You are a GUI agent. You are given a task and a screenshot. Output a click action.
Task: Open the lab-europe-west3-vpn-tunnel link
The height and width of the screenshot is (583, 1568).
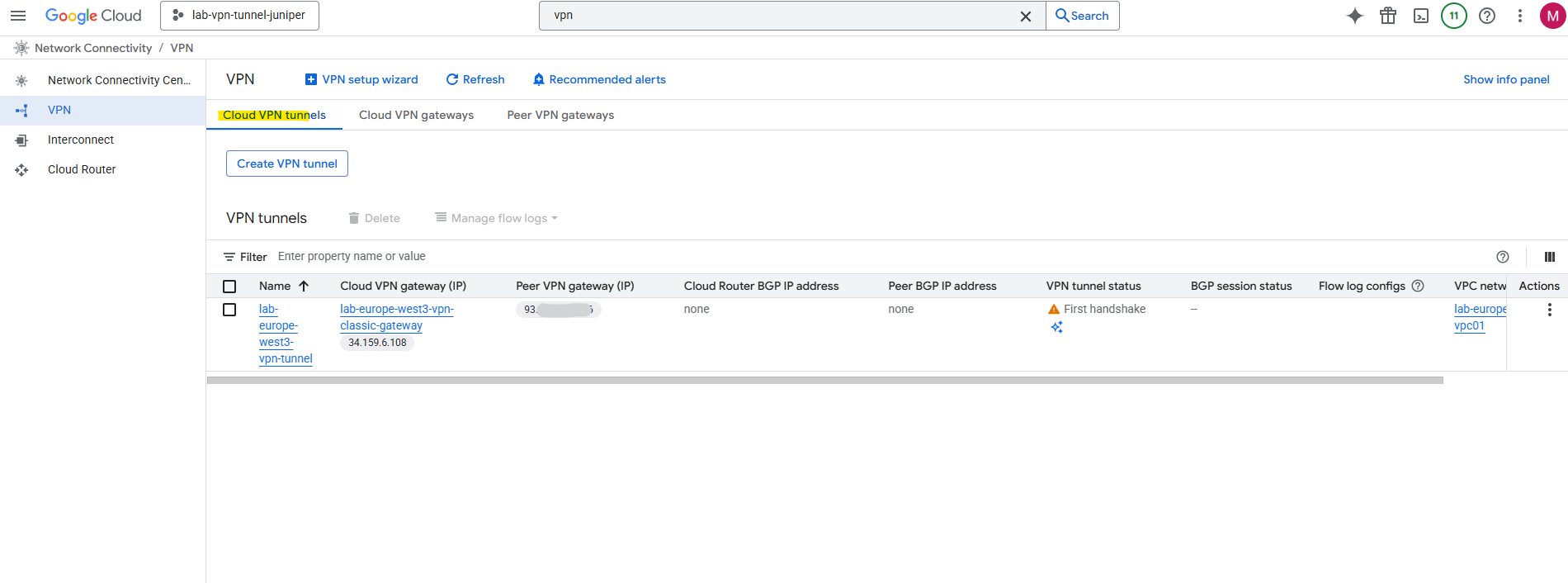coord(286,334)
